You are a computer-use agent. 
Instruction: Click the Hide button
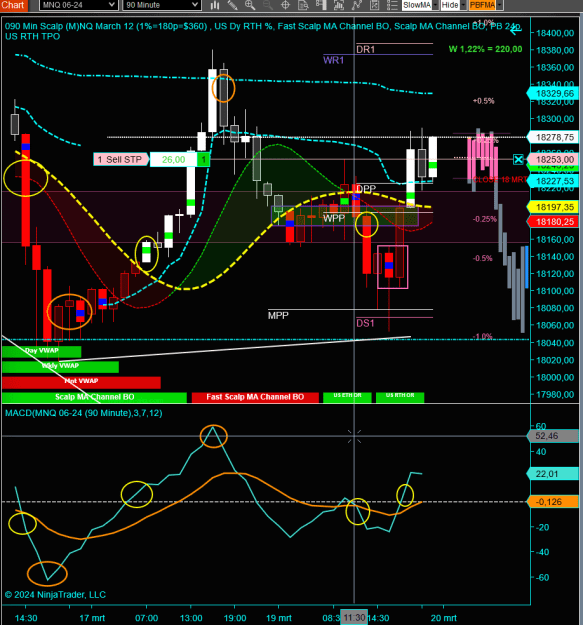[x=450, y=5]
